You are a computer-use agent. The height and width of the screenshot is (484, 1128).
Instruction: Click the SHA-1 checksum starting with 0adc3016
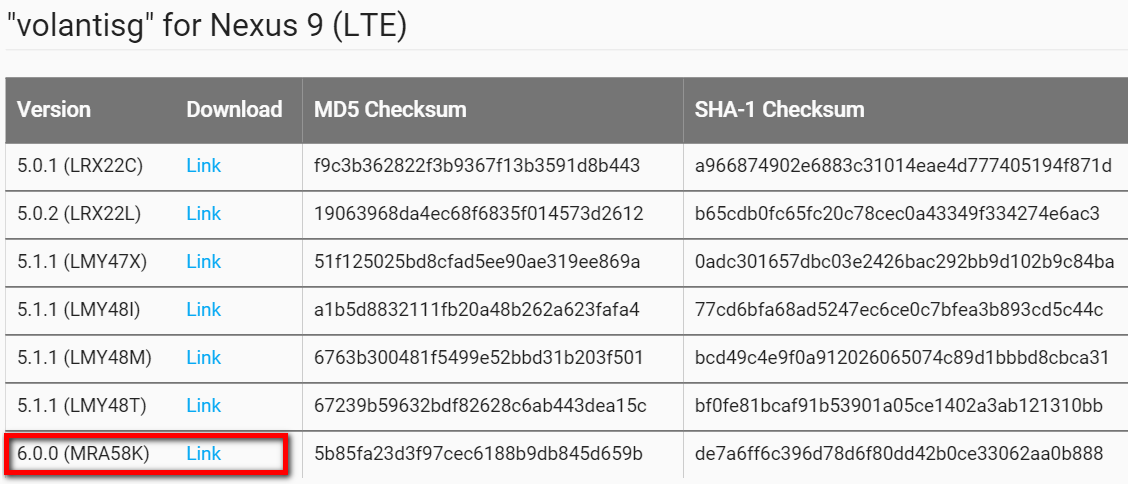(x=905, y=262)
